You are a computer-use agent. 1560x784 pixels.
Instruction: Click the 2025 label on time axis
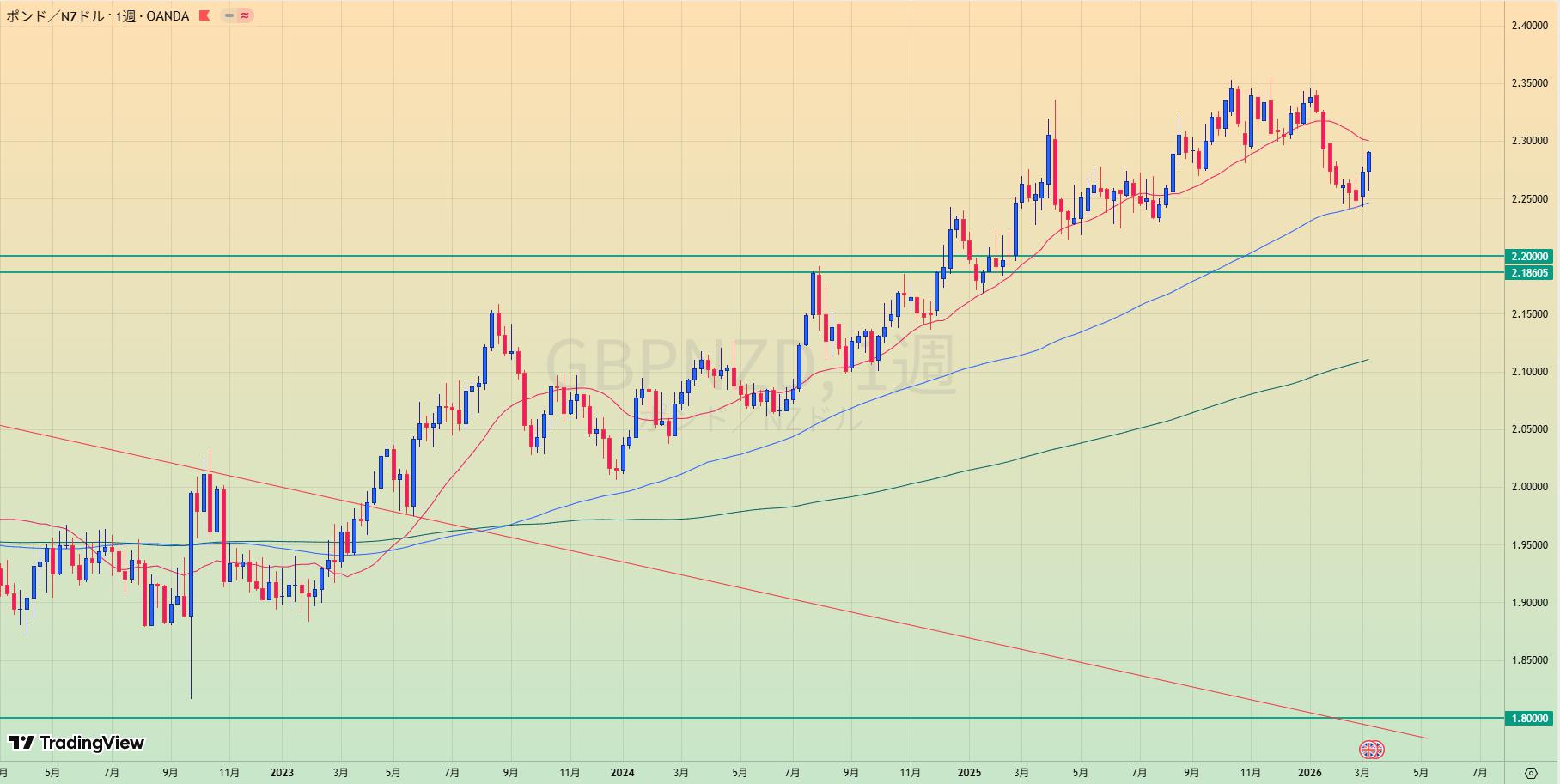(x=969, y=773)
